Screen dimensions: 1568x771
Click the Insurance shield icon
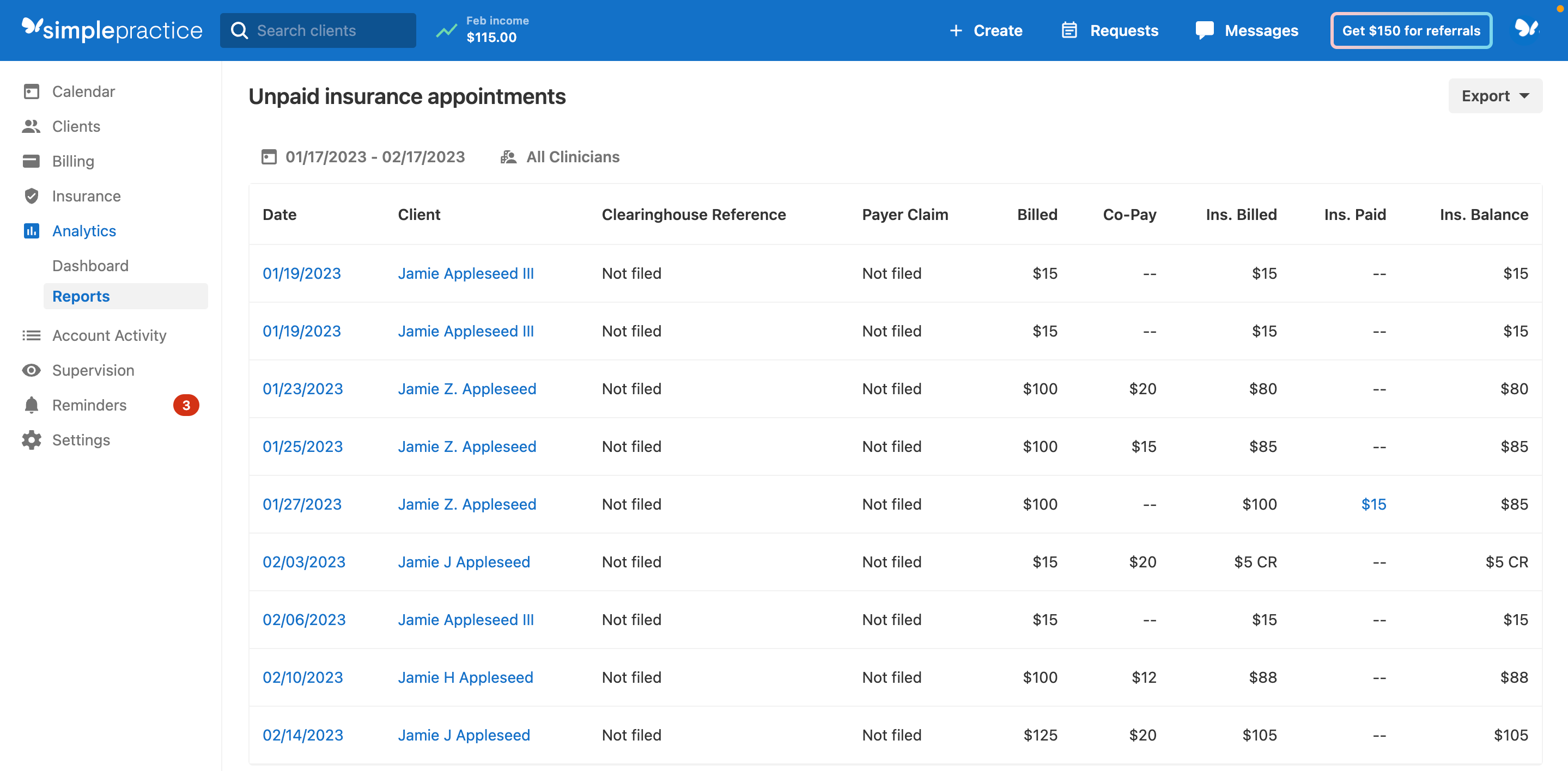click(x=32, y=196)
